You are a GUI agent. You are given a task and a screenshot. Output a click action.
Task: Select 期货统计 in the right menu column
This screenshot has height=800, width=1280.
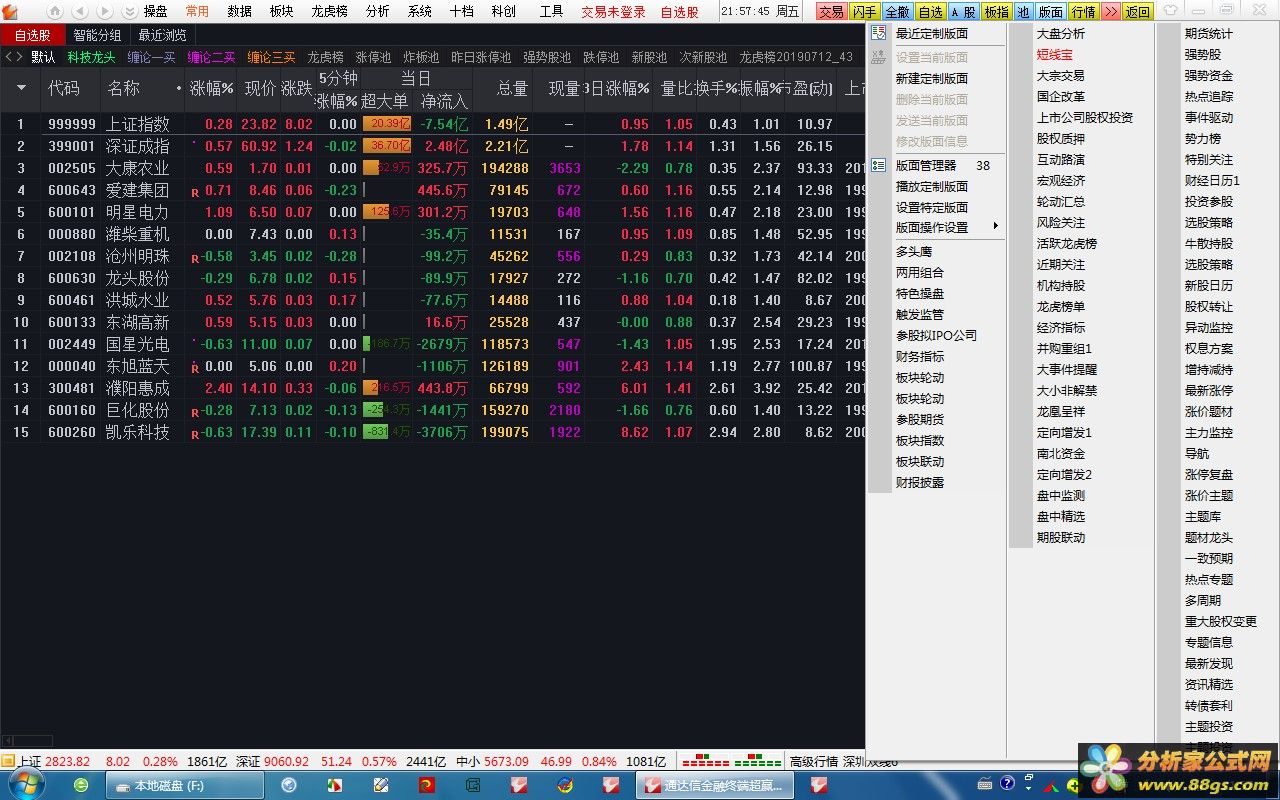[1209, 33]
